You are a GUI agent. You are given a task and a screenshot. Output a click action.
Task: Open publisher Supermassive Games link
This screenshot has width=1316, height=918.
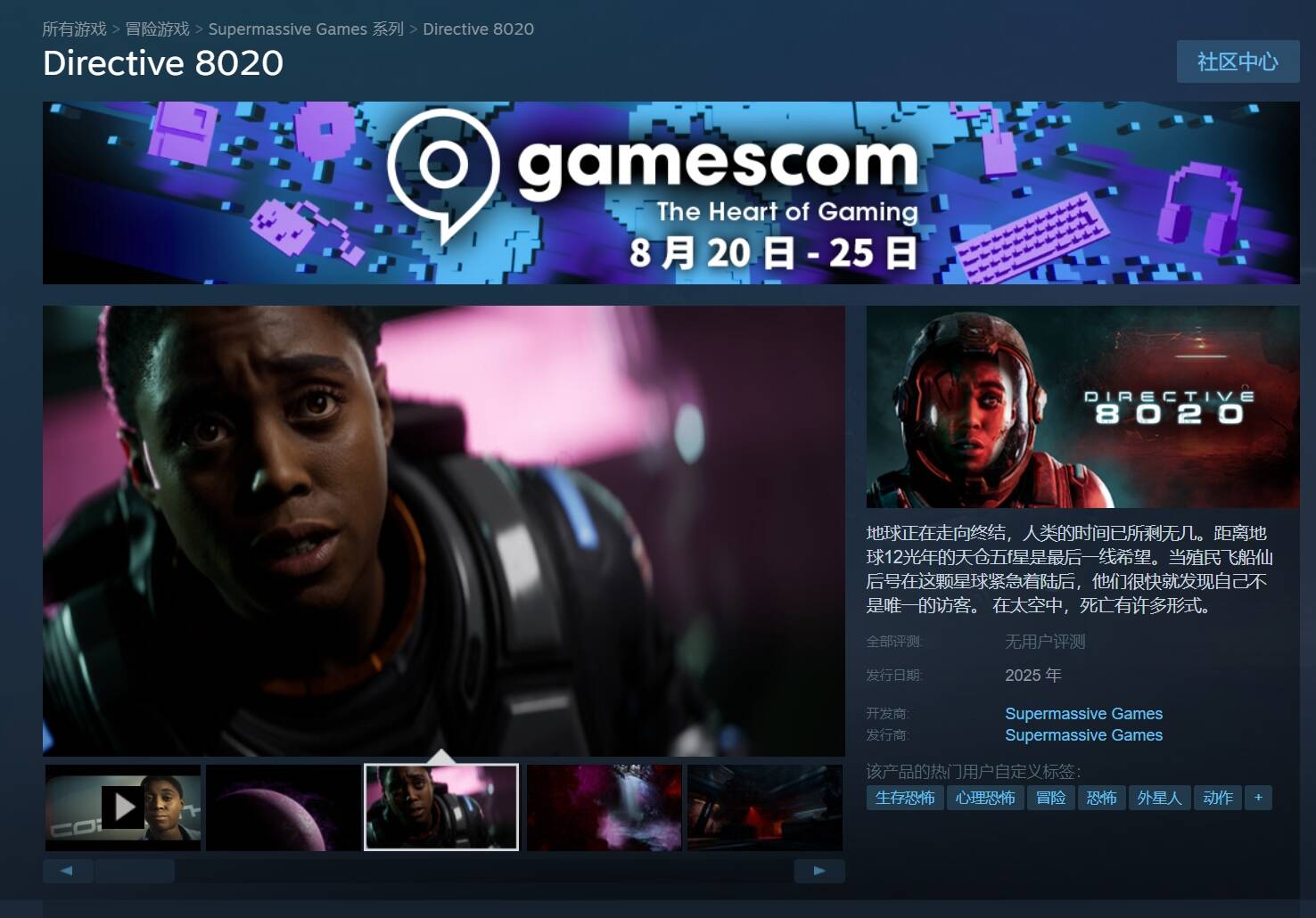(1083, 735)
